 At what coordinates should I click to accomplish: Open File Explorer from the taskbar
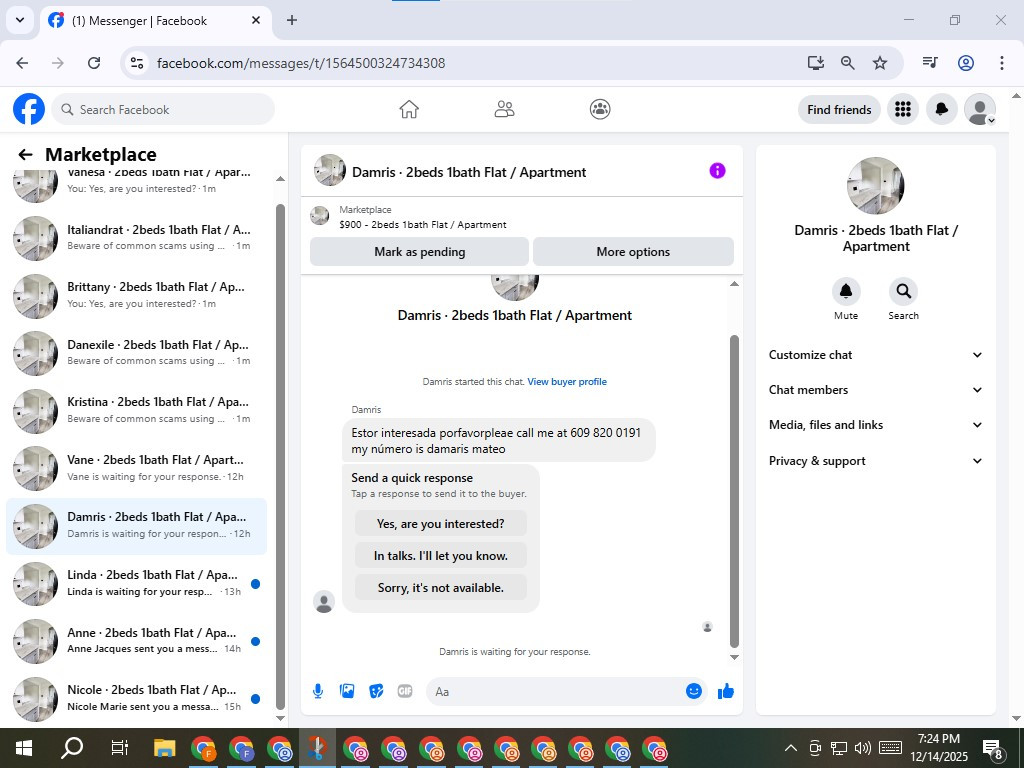coord(165,748)
